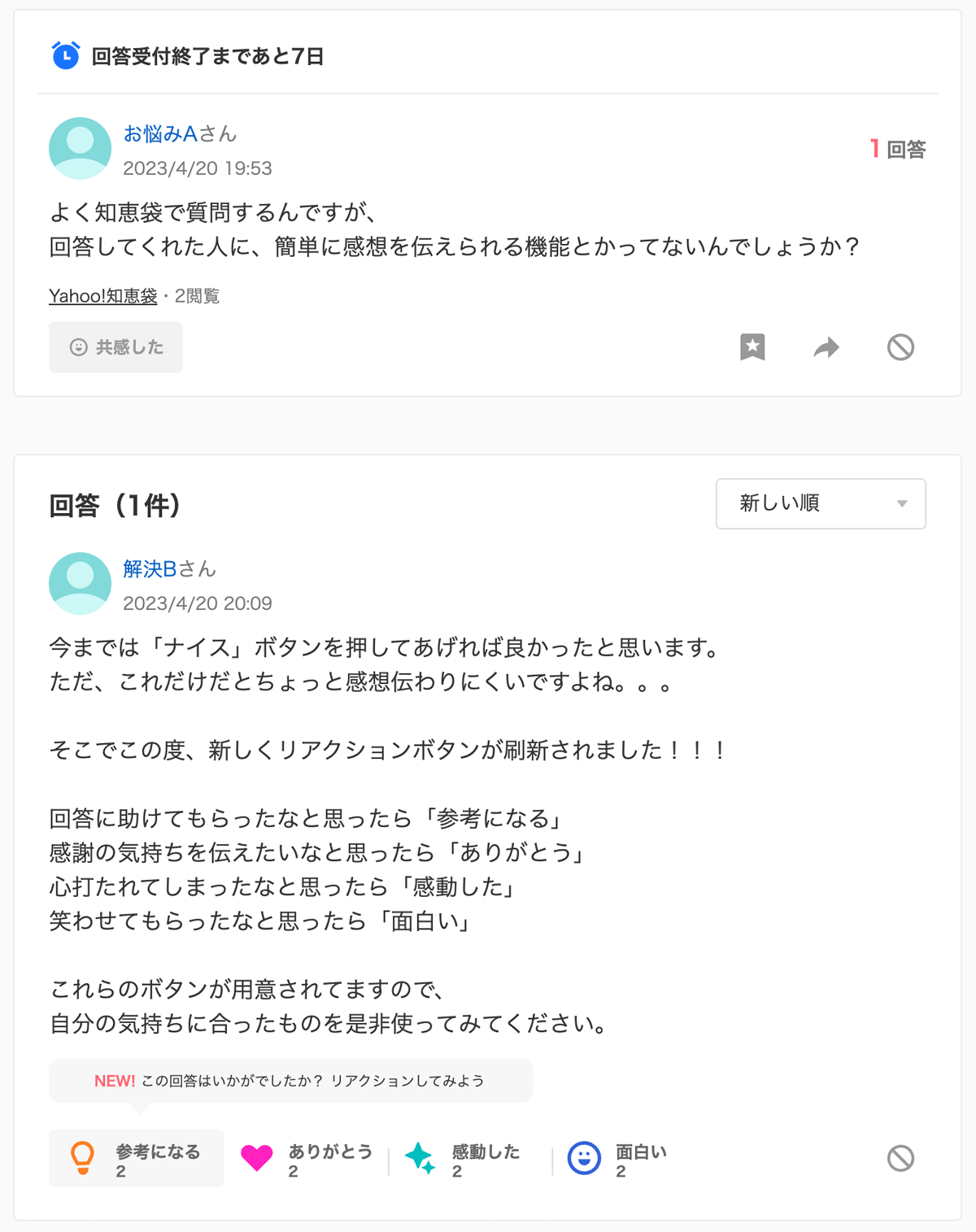Click the pink heart ありがとう icon
The image size is (976, 1232).
pos(257,1157)
